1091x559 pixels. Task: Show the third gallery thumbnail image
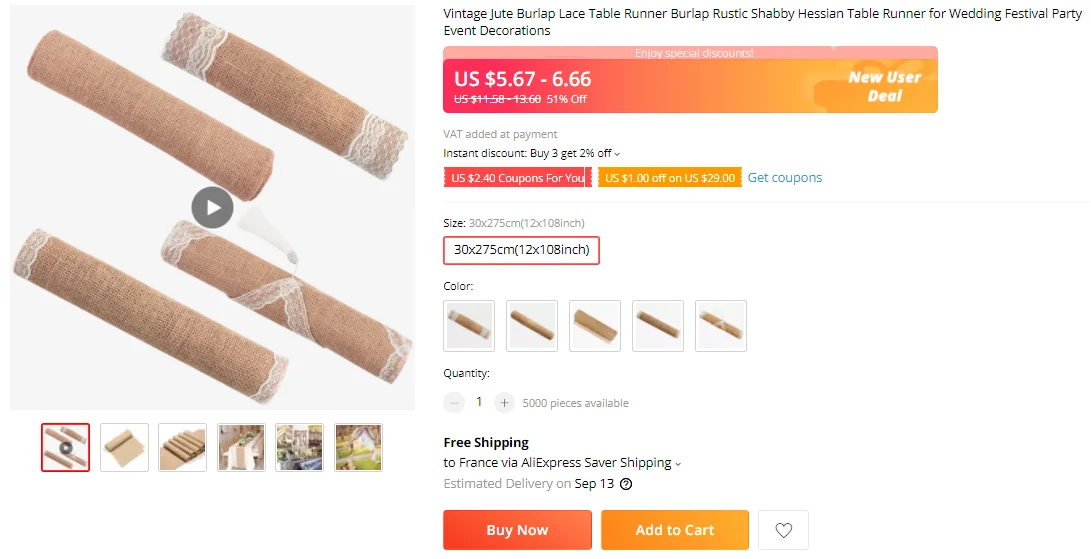(183, 447)
